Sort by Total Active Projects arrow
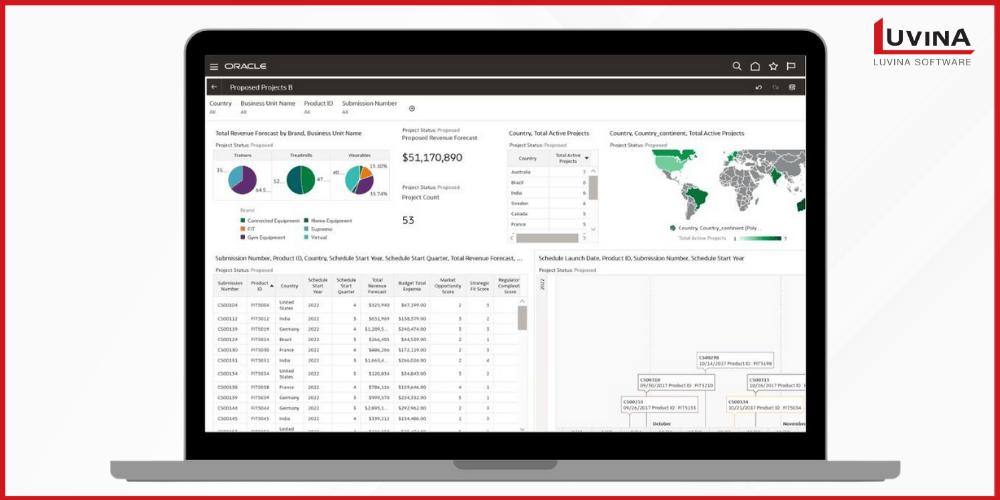 point(587,158)
